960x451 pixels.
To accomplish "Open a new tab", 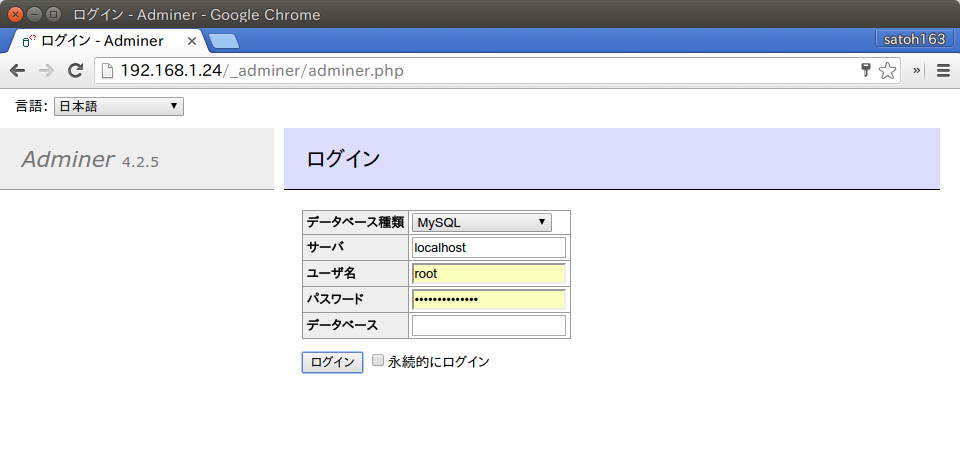I will point(223,41).
